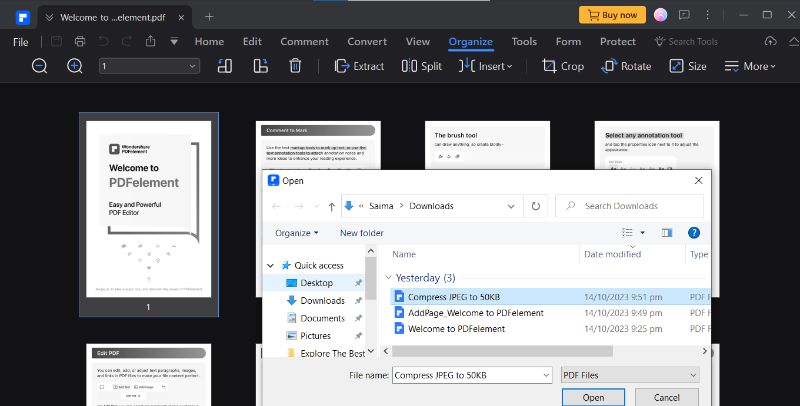Select Documents in navigation pane

point(322,318)
